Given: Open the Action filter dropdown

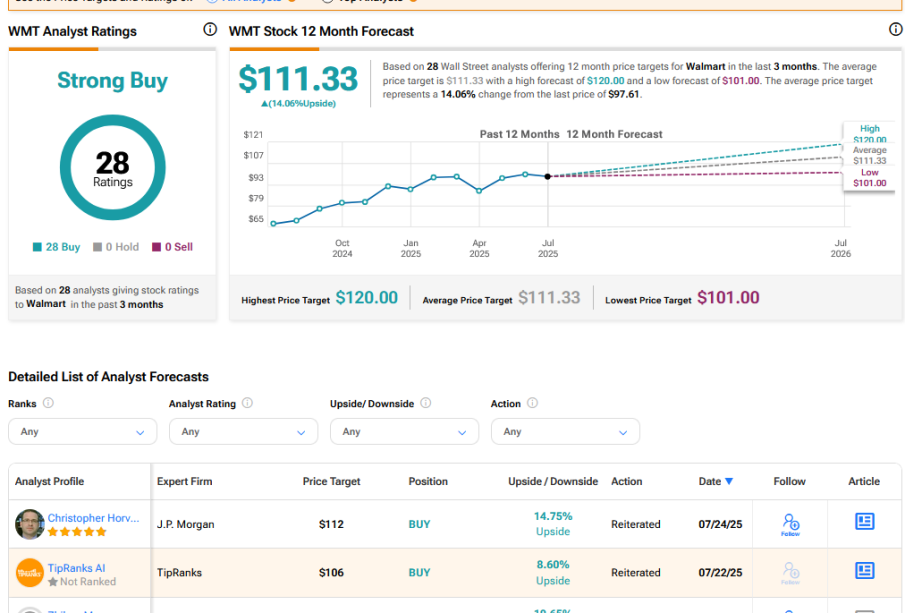Looking at the screenshot, I should point(565,432).
